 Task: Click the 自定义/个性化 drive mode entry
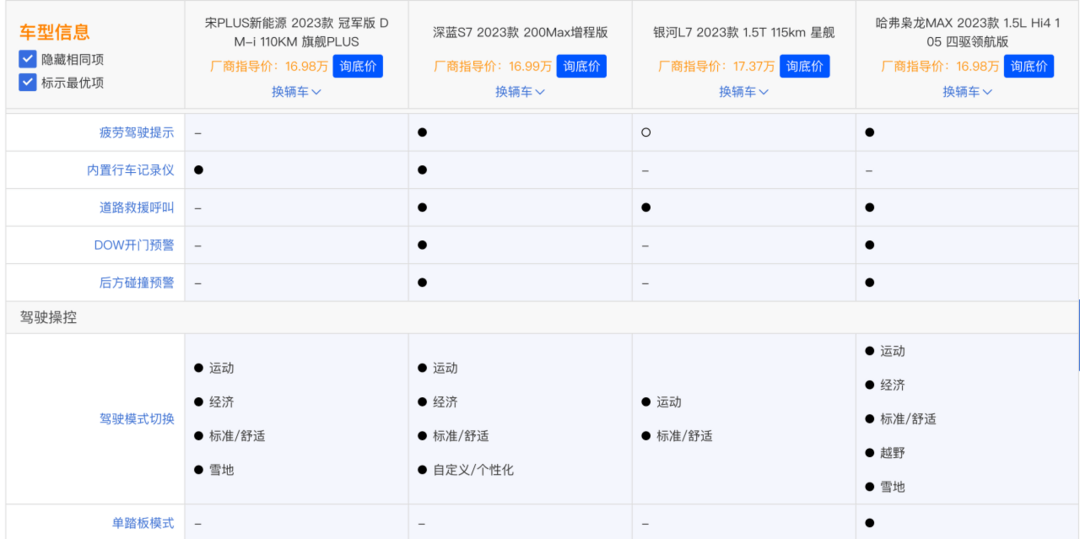pos(473,470)
